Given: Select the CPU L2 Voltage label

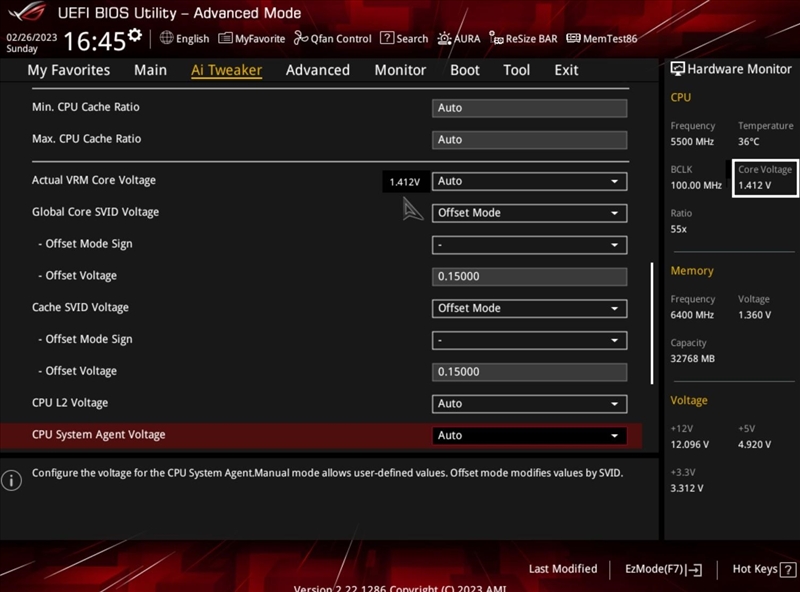Looking at the screenshot, I should coord(70,403).
